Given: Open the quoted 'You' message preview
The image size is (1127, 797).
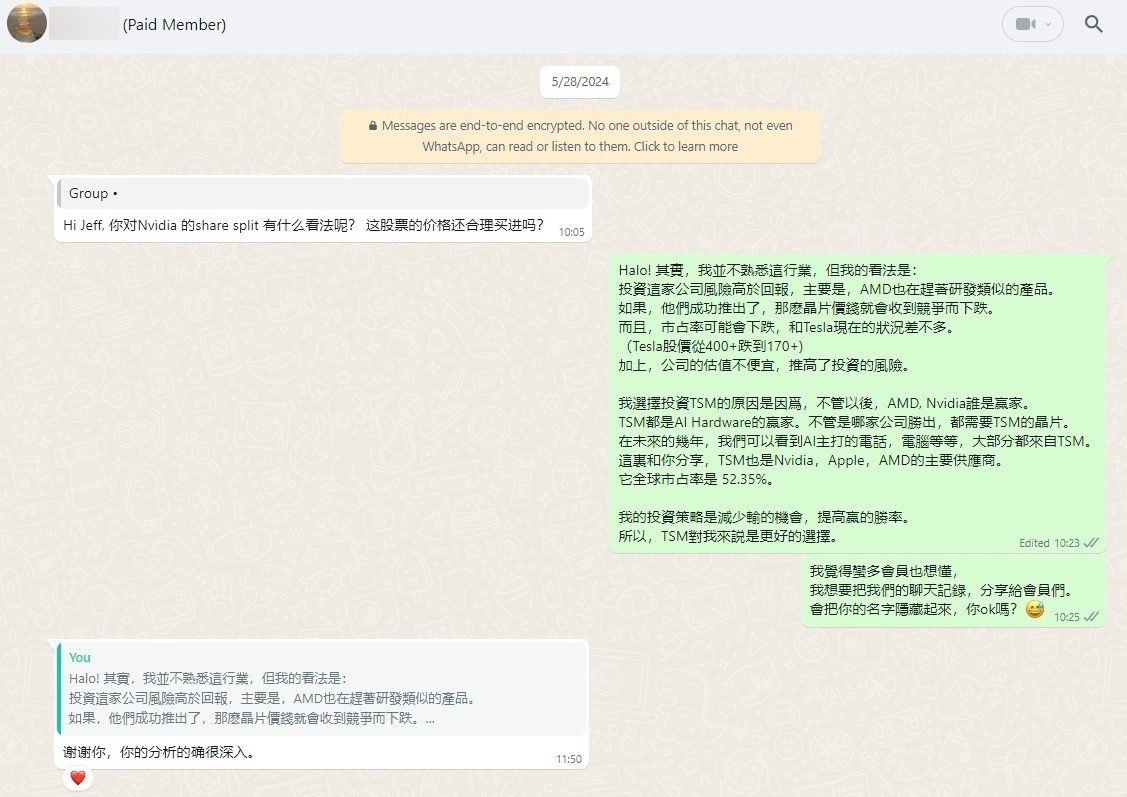Looking at the screenshot, I should [323, 688].
